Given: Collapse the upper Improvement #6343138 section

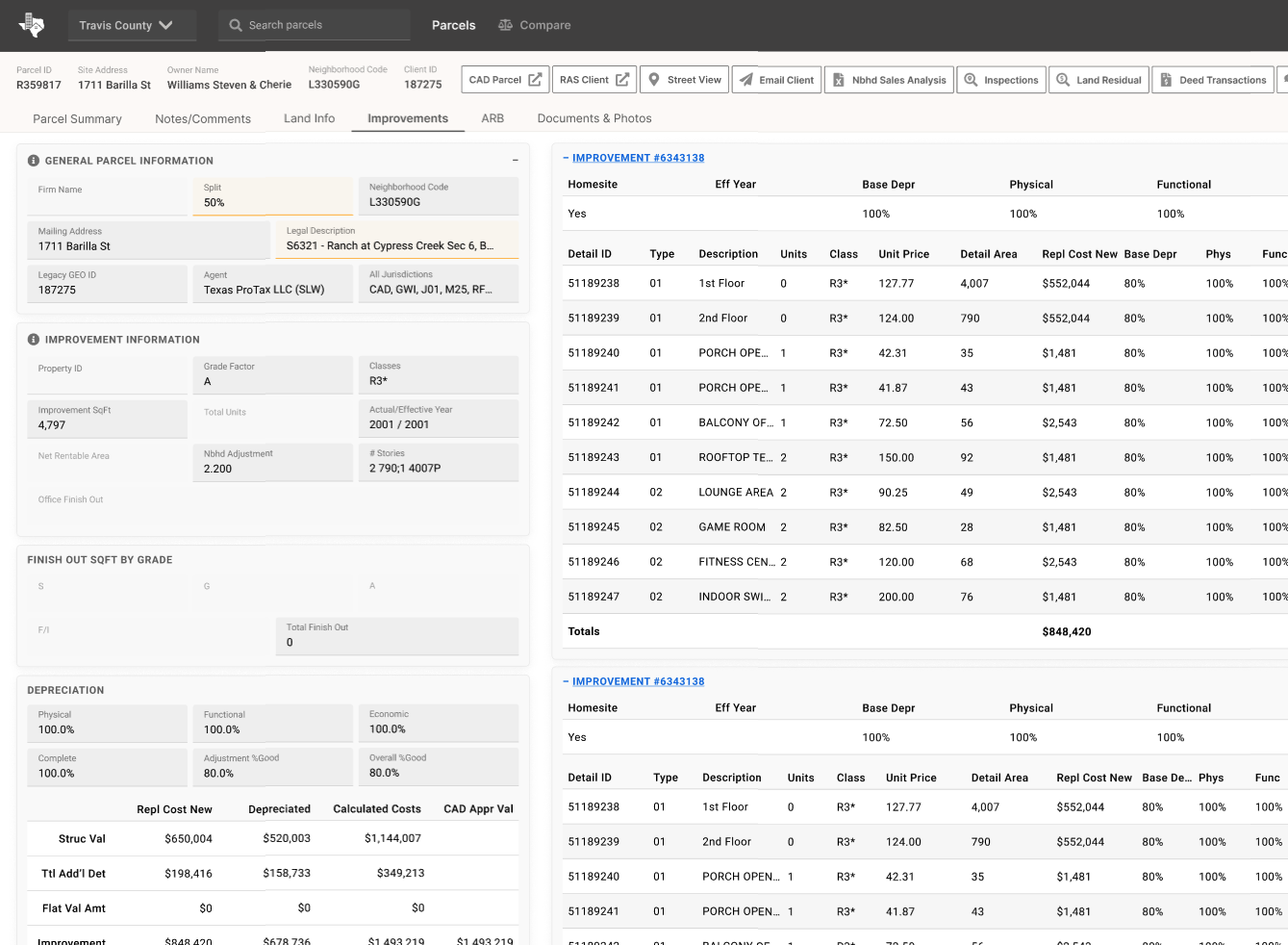Looking at the screenshot, I should pos(566,158).
